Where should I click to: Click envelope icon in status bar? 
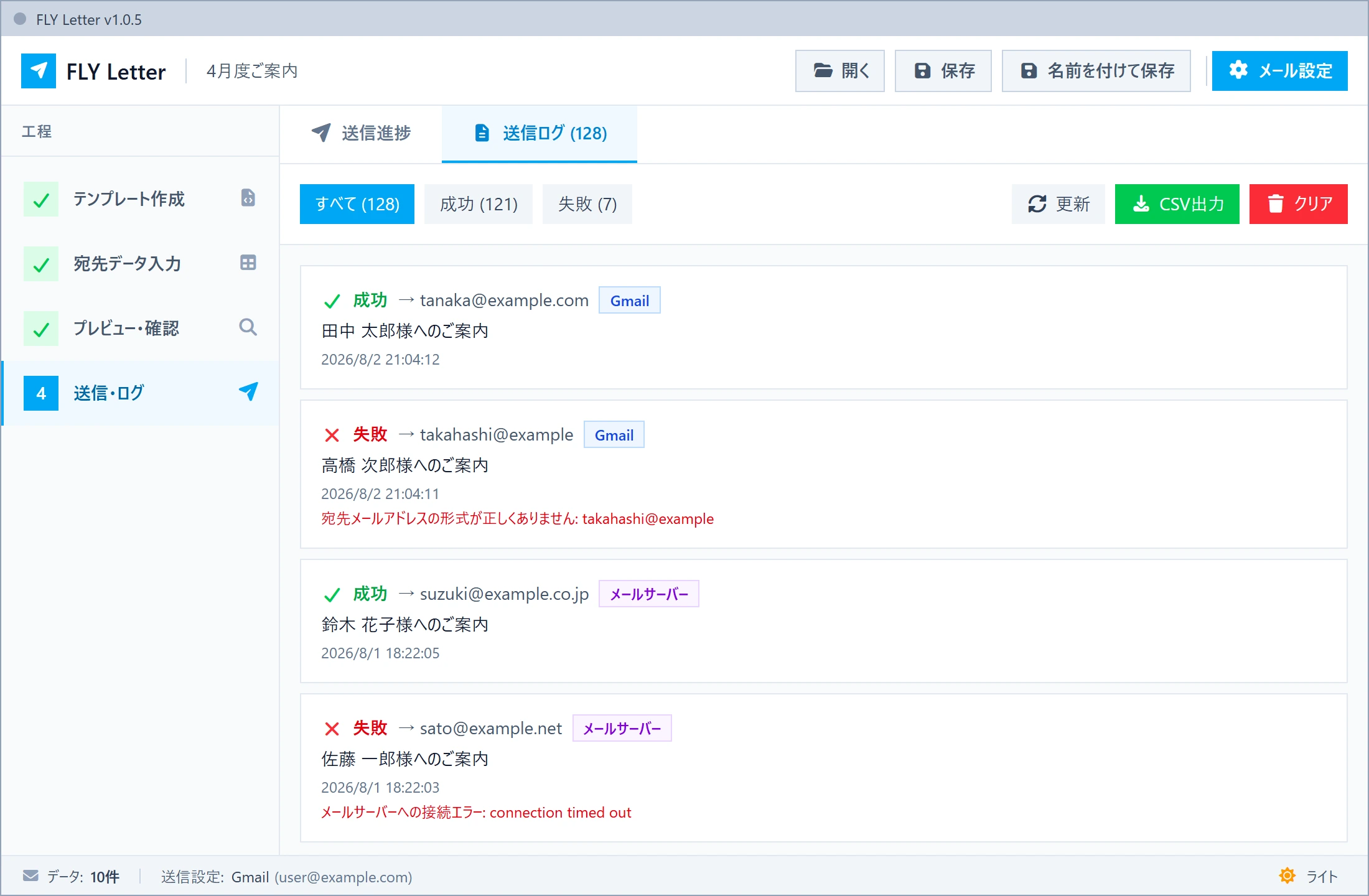[x=30, y=876]
